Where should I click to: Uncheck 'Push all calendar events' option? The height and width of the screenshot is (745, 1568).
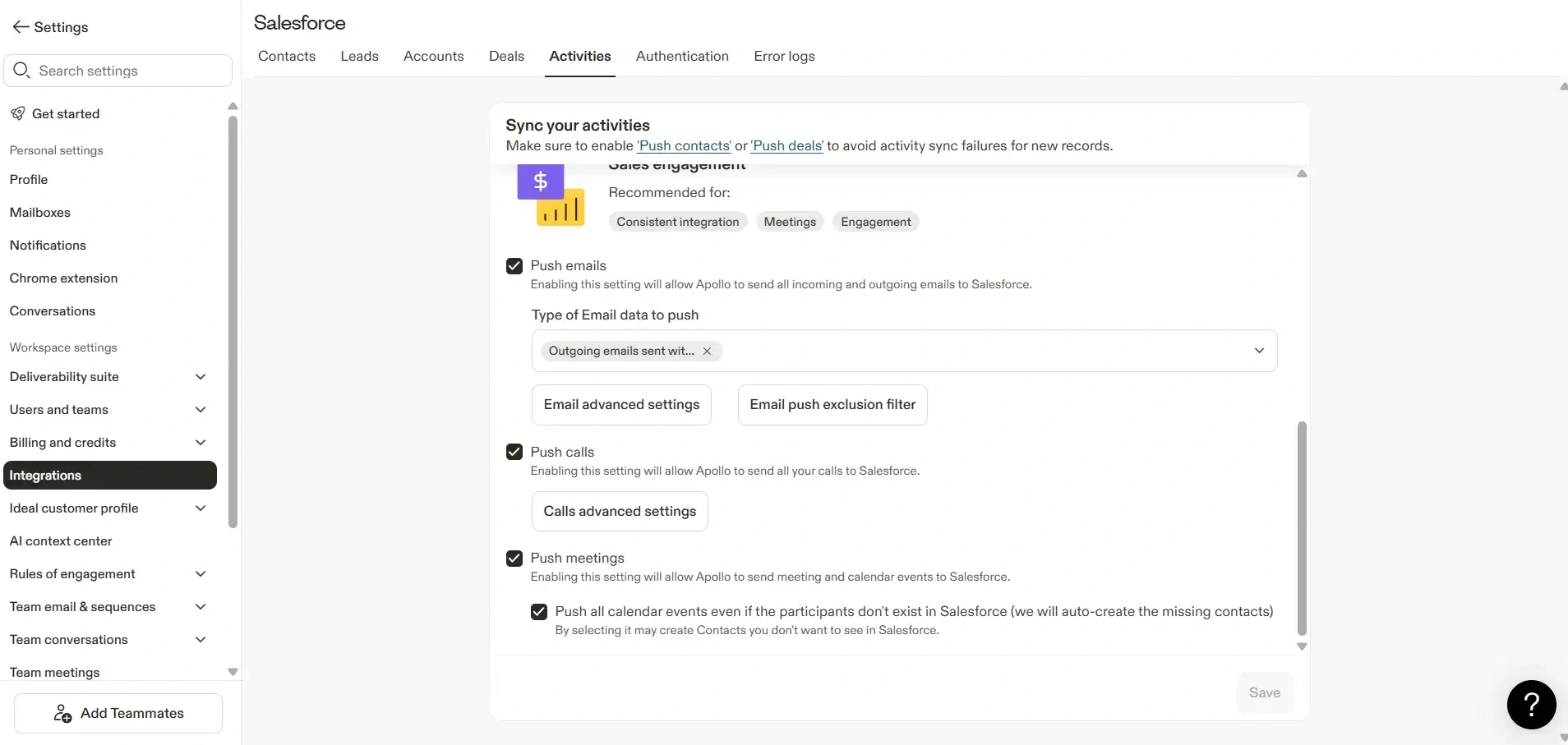coord(539,612)
